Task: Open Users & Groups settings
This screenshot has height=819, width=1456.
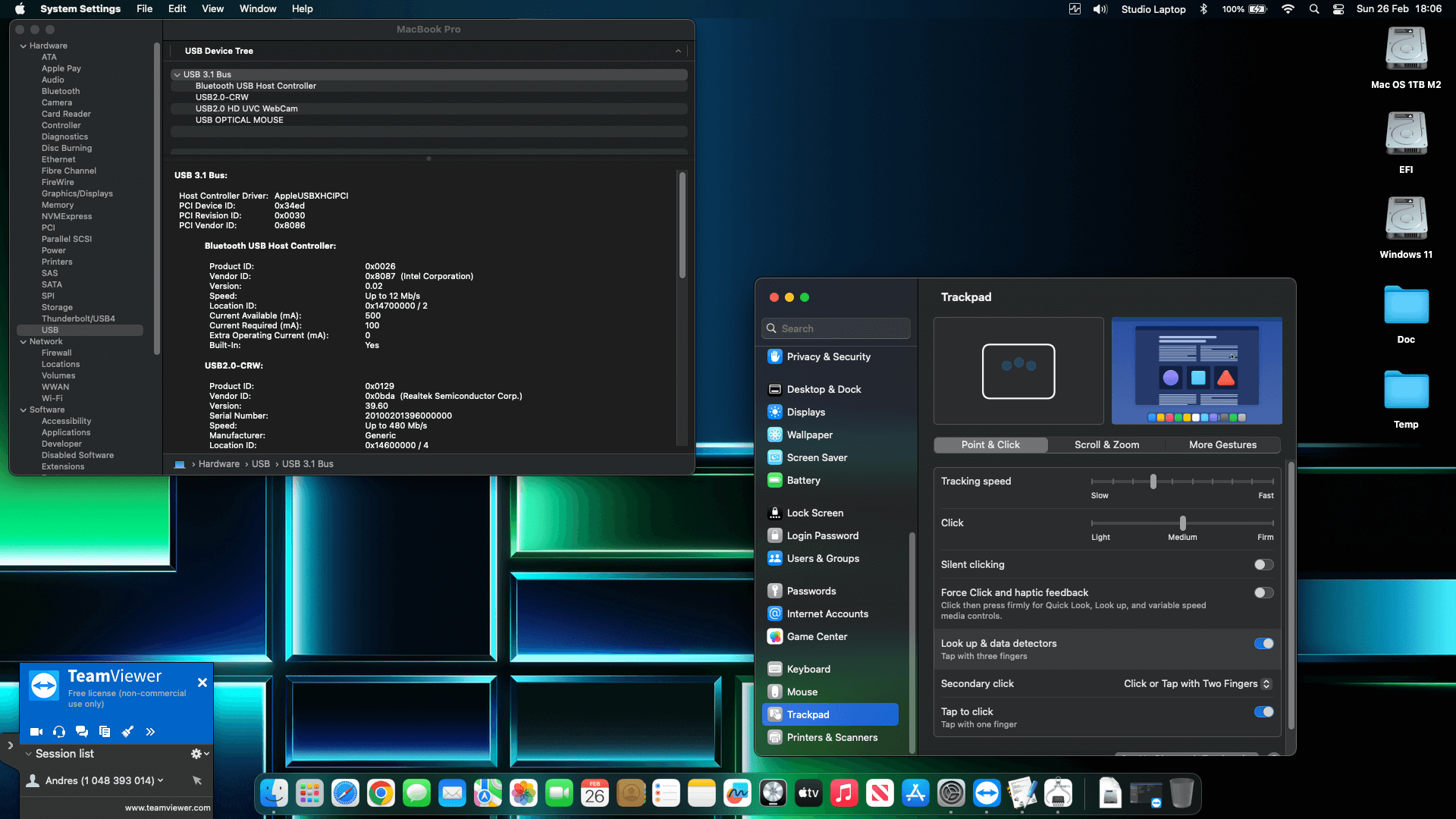Action: (830, 558)
